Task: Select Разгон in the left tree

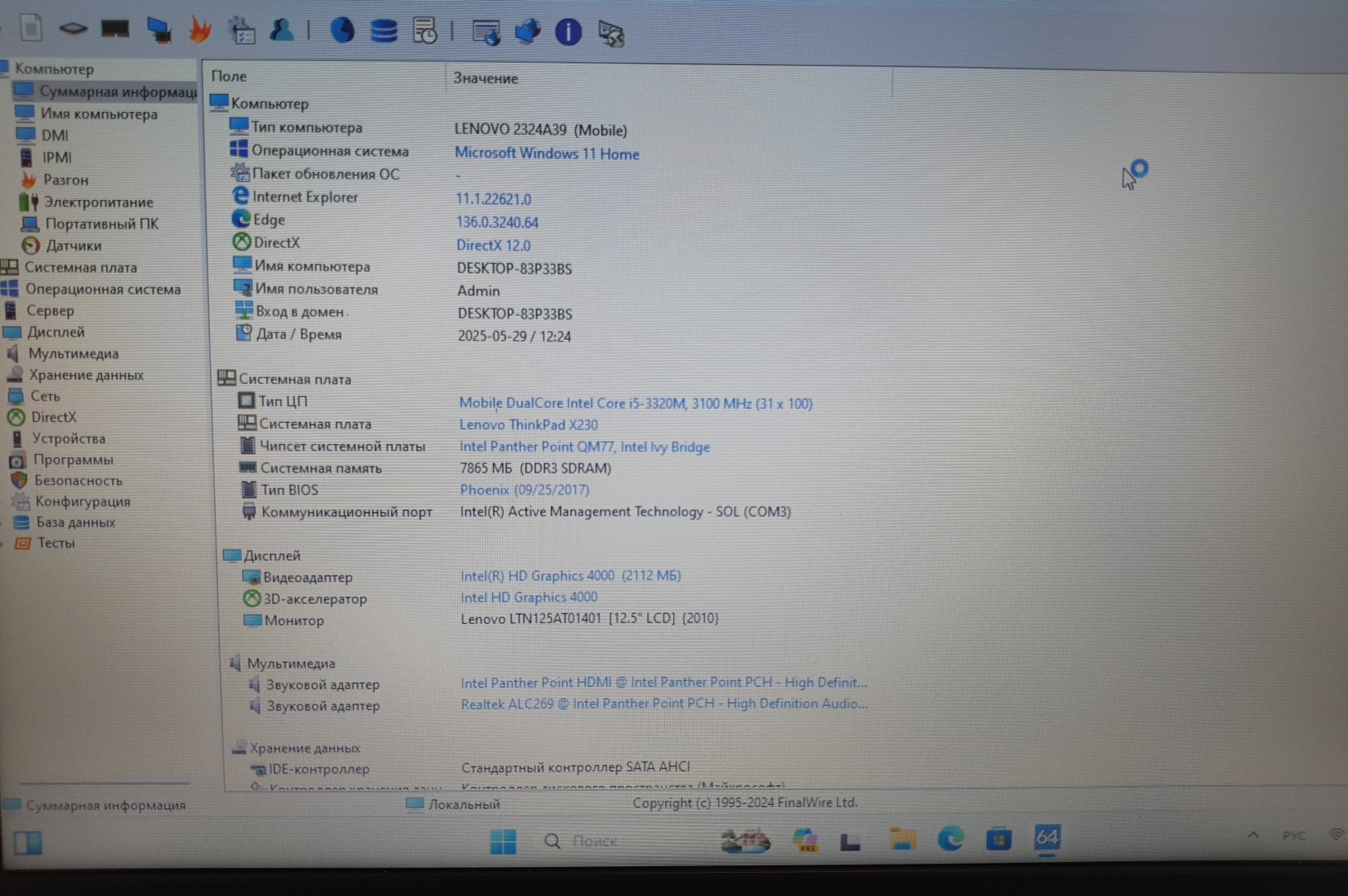Action: (x=66, y=179)
